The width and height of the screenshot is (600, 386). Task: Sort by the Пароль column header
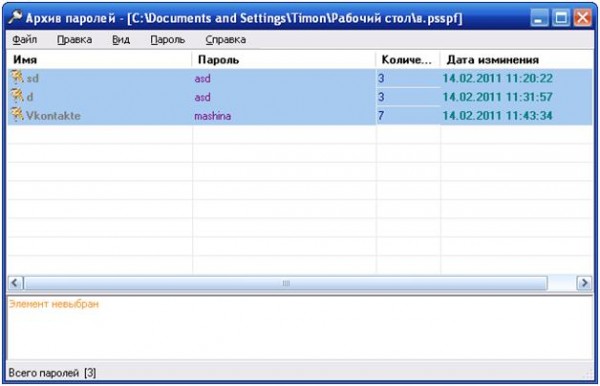pyautogui.click(x=284, y=60)
